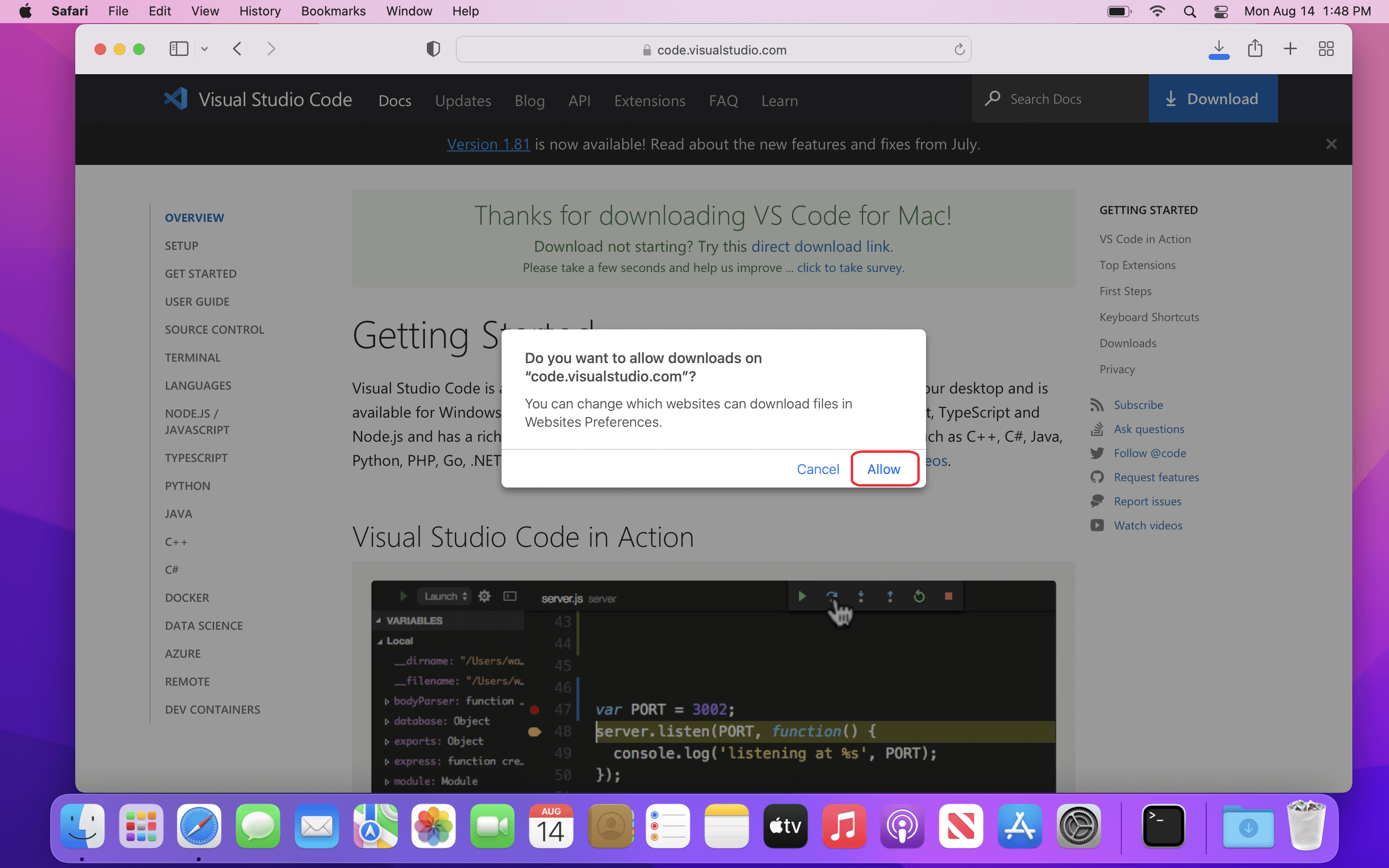Click the Share icon in Safari toolbar

pos(1255,49)
